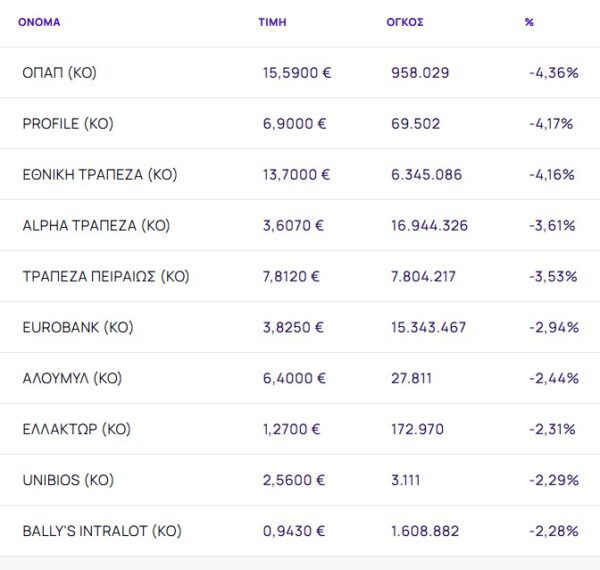Open the EUROBANK (ΚΟ) stock

[77, 328]
